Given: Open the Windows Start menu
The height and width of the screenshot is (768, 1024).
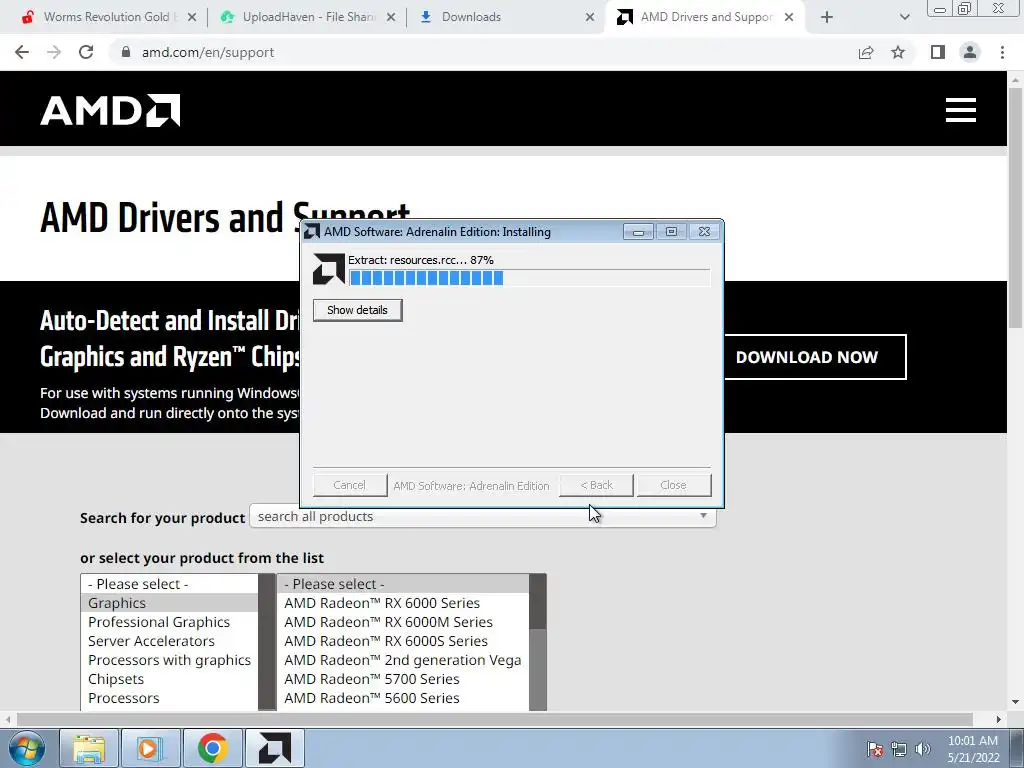Looking at the screenshot, I should [27, 748].
